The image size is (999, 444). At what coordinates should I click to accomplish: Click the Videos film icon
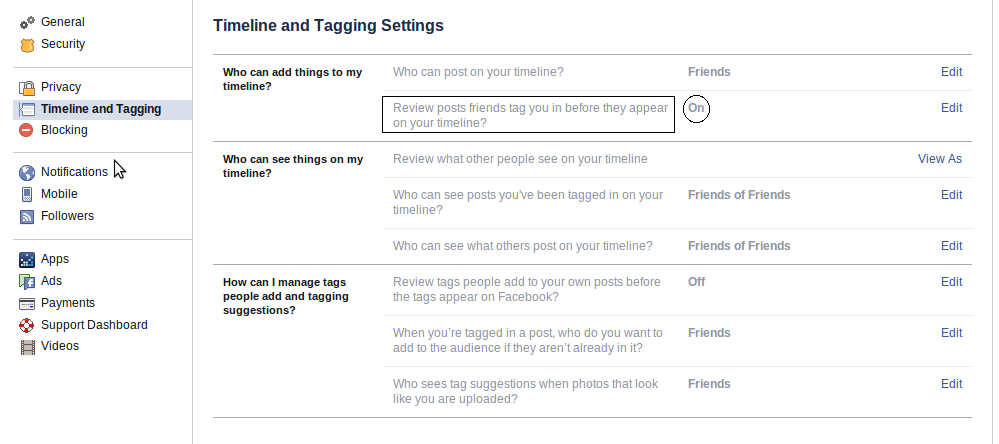pyautogui.click(x=27, y=347)
